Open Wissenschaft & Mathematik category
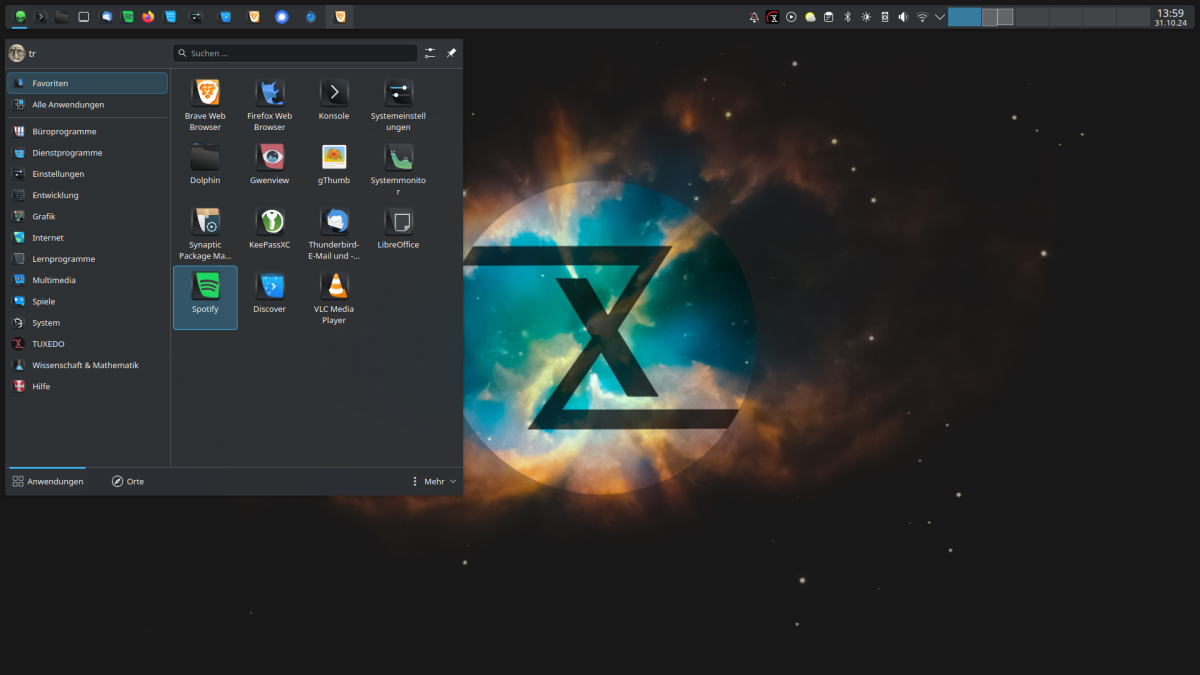The width and height of the screenshot is (1200, 675). 87,365
